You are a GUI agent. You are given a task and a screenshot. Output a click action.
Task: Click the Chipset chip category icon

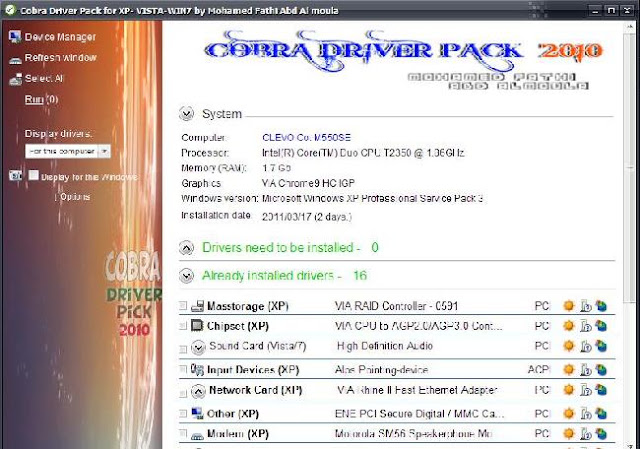click(197, 325)
